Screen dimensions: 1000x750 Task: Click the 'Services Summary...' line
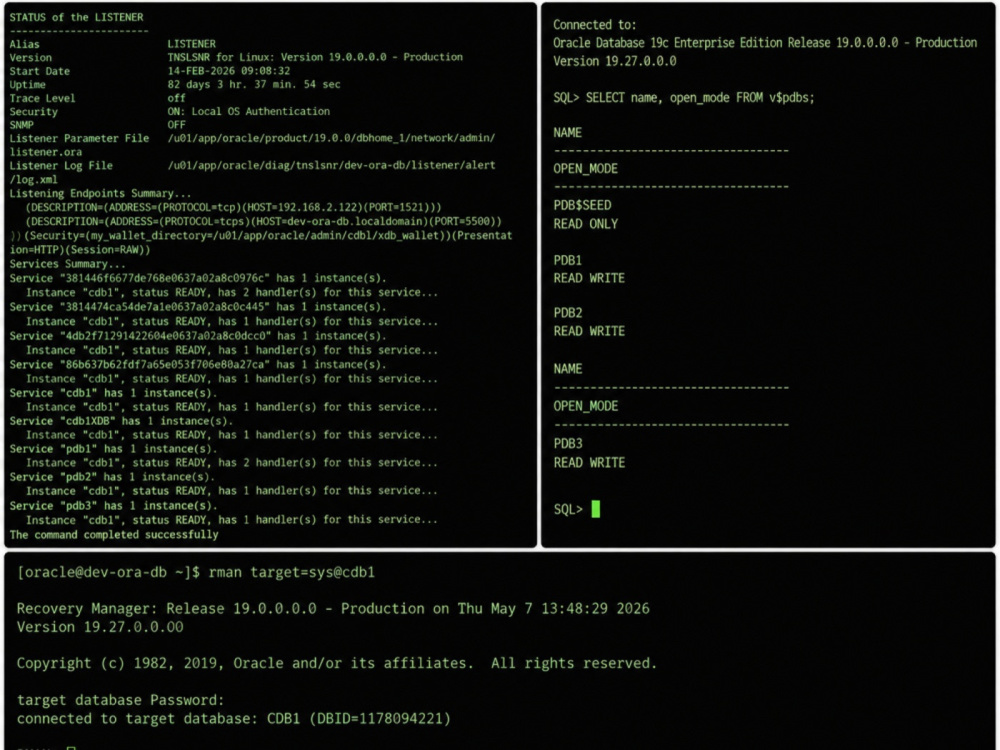tap(67, 264)
